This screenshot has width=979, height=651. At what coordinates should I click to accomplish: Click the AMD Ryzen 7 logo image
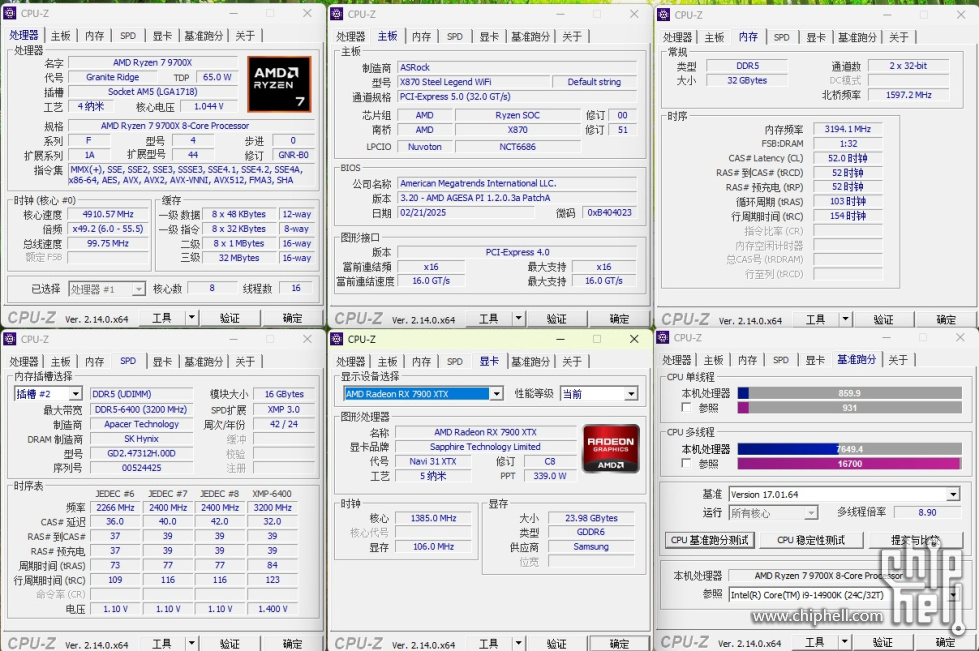(x=278, y=84)
